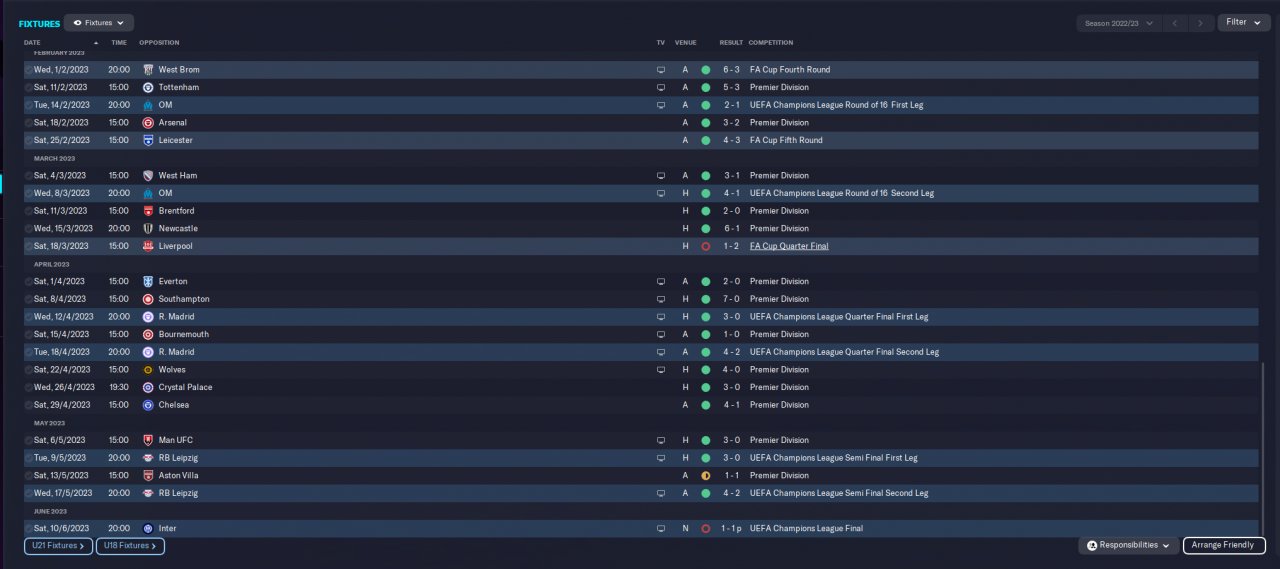
Task: Sort by the Result column header
Action: [731, 43]
